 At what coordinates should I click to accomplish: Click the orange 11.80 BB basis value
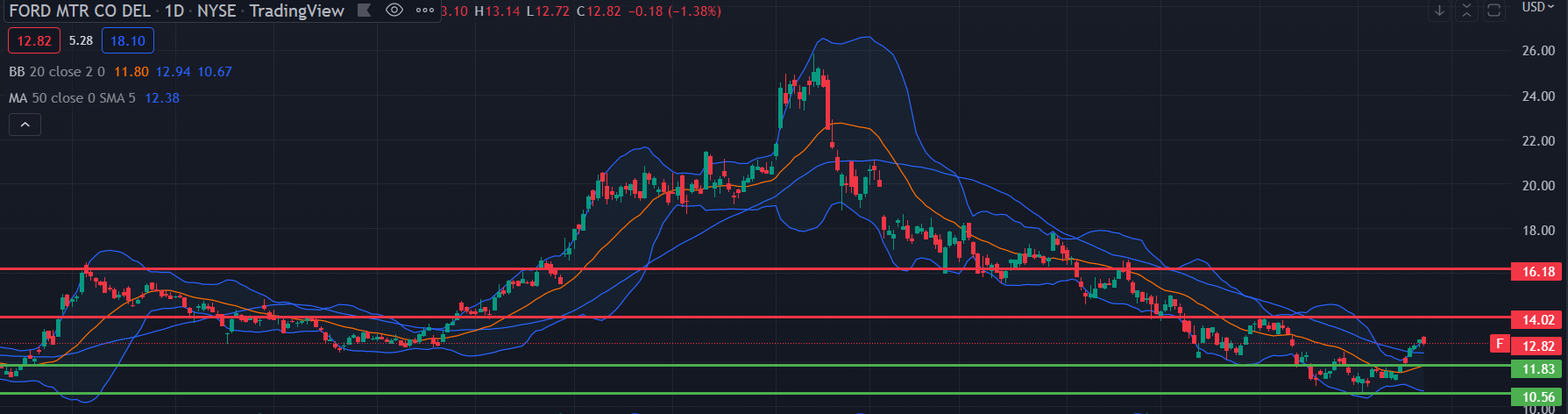coord(131,72)
